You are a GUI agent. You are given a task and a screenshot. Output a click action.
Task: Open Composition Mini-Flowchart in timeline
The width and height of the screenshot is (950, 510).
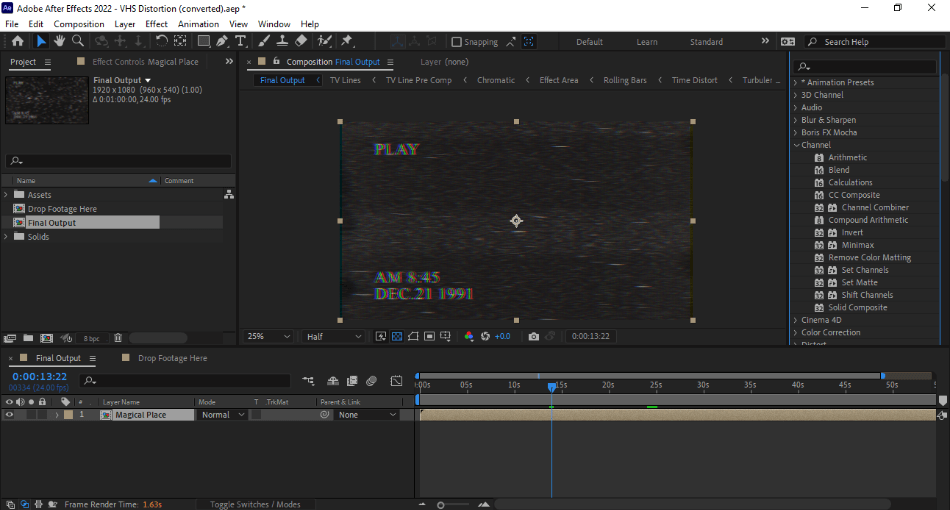point(308,380)
